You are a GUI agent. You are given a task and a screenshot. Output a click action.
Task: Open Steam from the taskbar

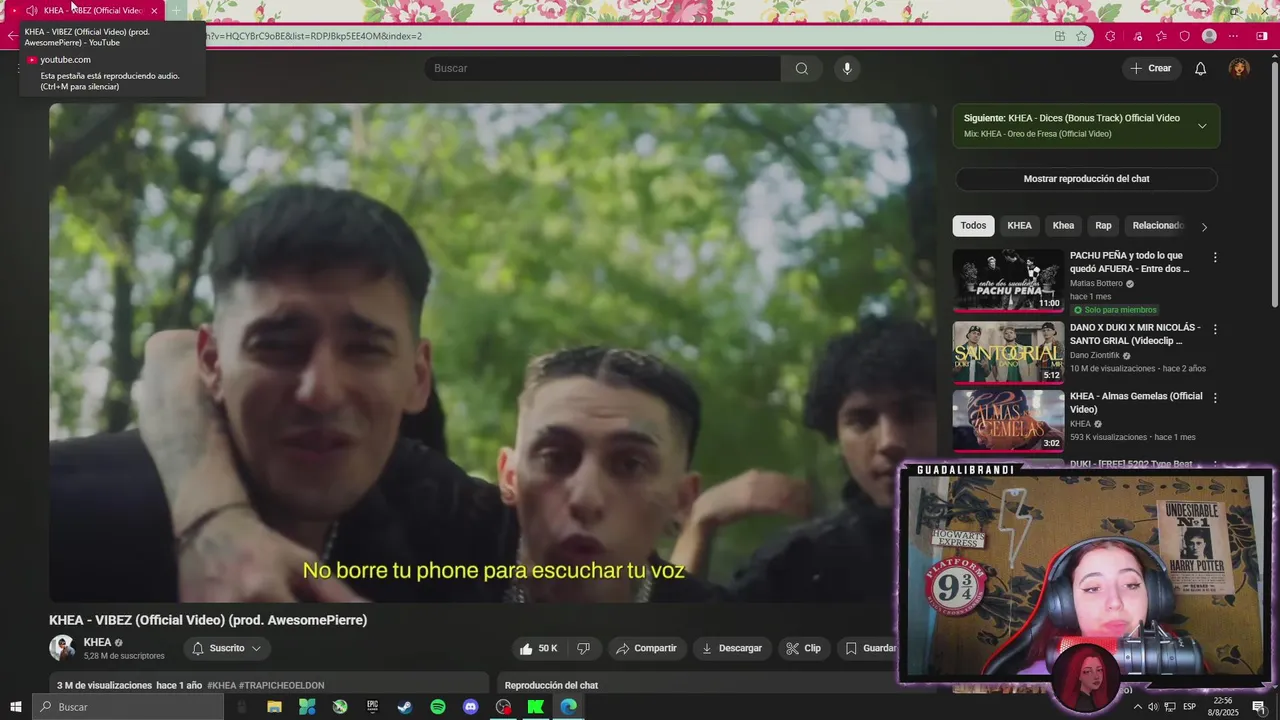click(x=405, y=707)
